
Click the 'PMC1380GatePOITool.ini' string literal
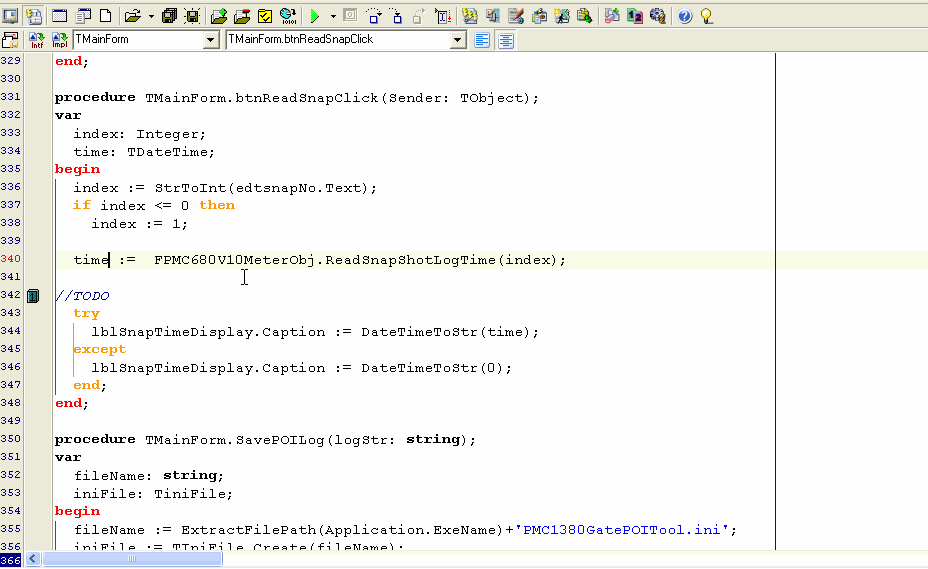click(x=622, y=529)
